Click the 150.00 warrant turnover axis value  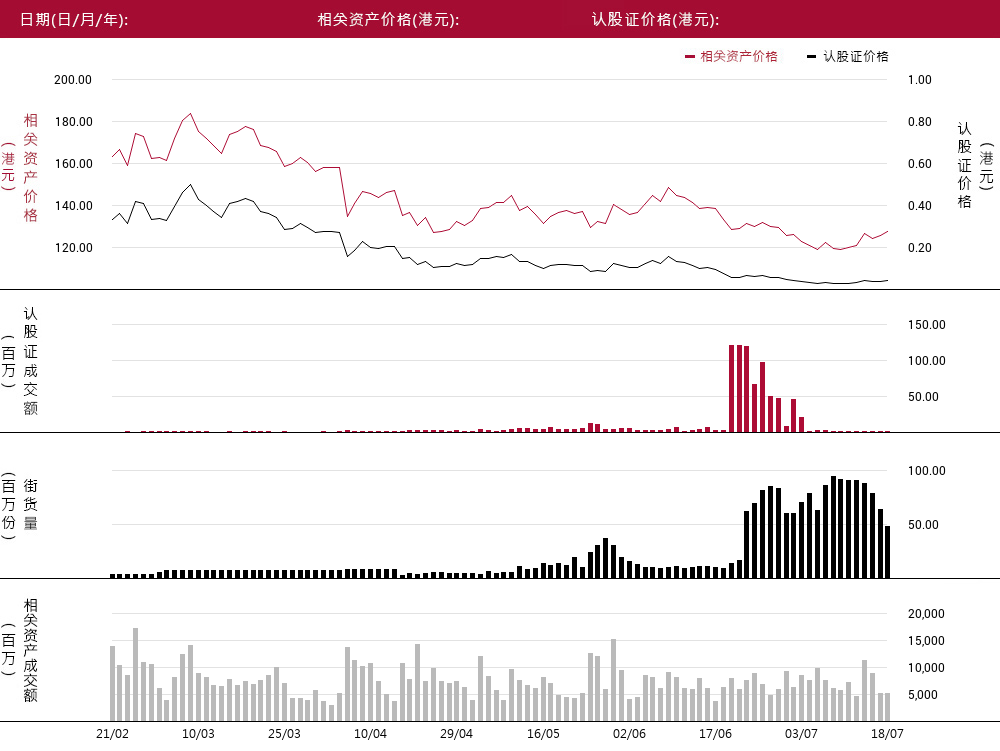(927, 324)
